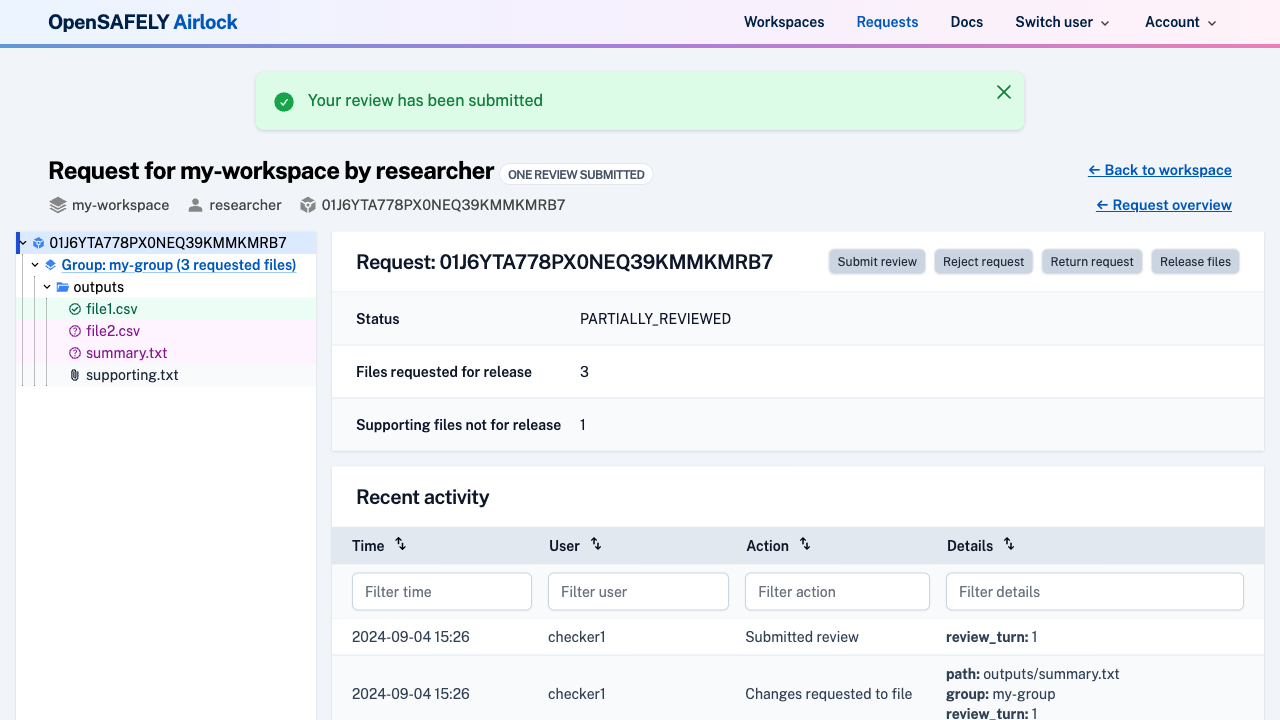This screenshot has height=720, width=1280.
Task: Click the workspace layers icon beside my-workspace
Action: pyautogui.click(x=57, y=205)
